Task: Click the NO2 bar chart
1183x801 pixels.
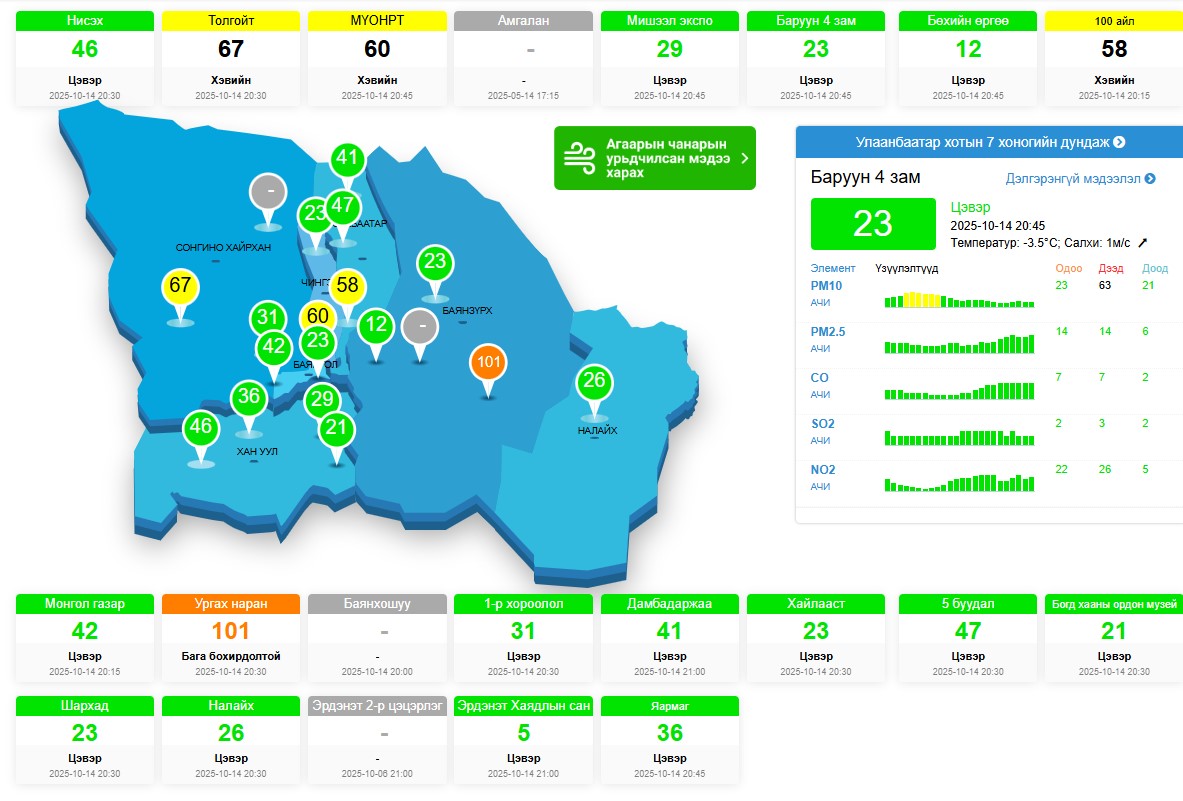Action: tap(959, 483)
